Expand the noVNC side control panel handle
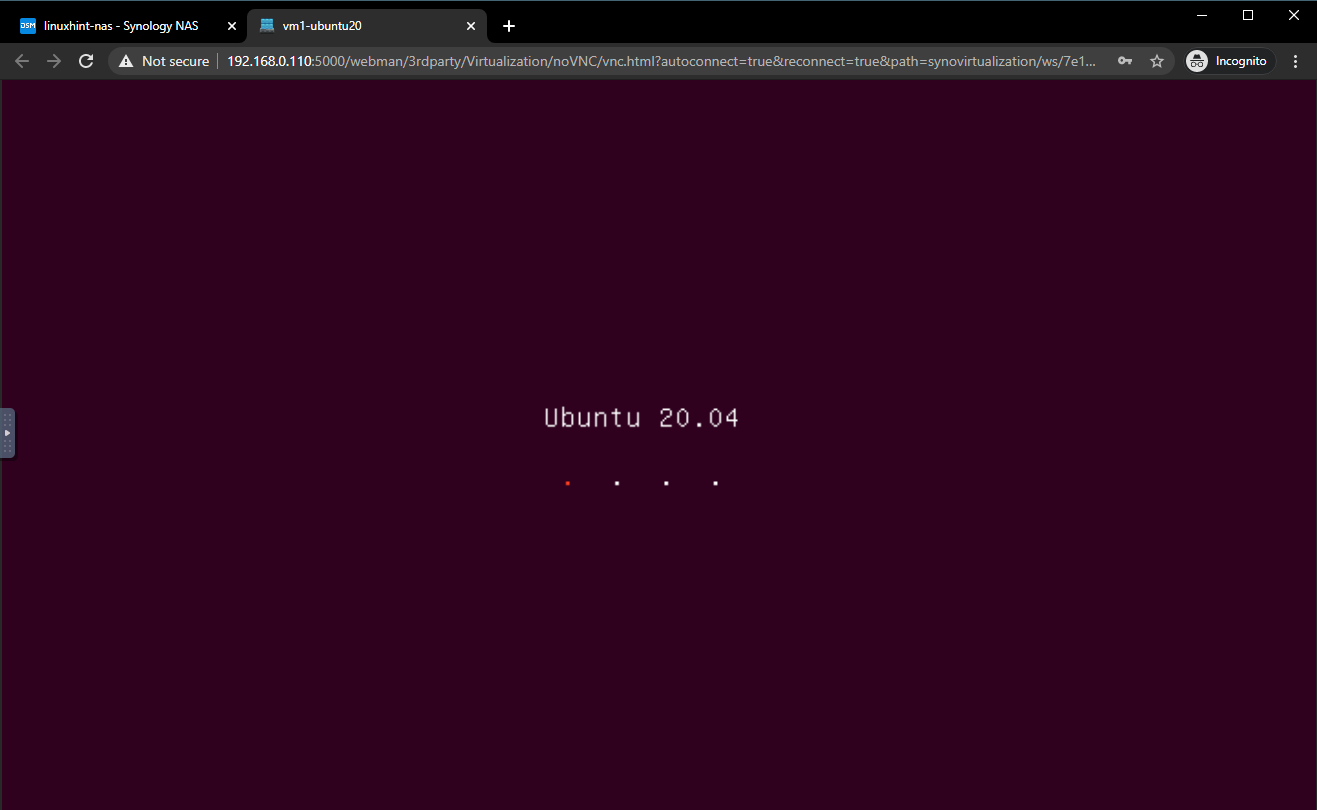The width and height of the screenshot is (1317, 810). click(x=7, y=433)
